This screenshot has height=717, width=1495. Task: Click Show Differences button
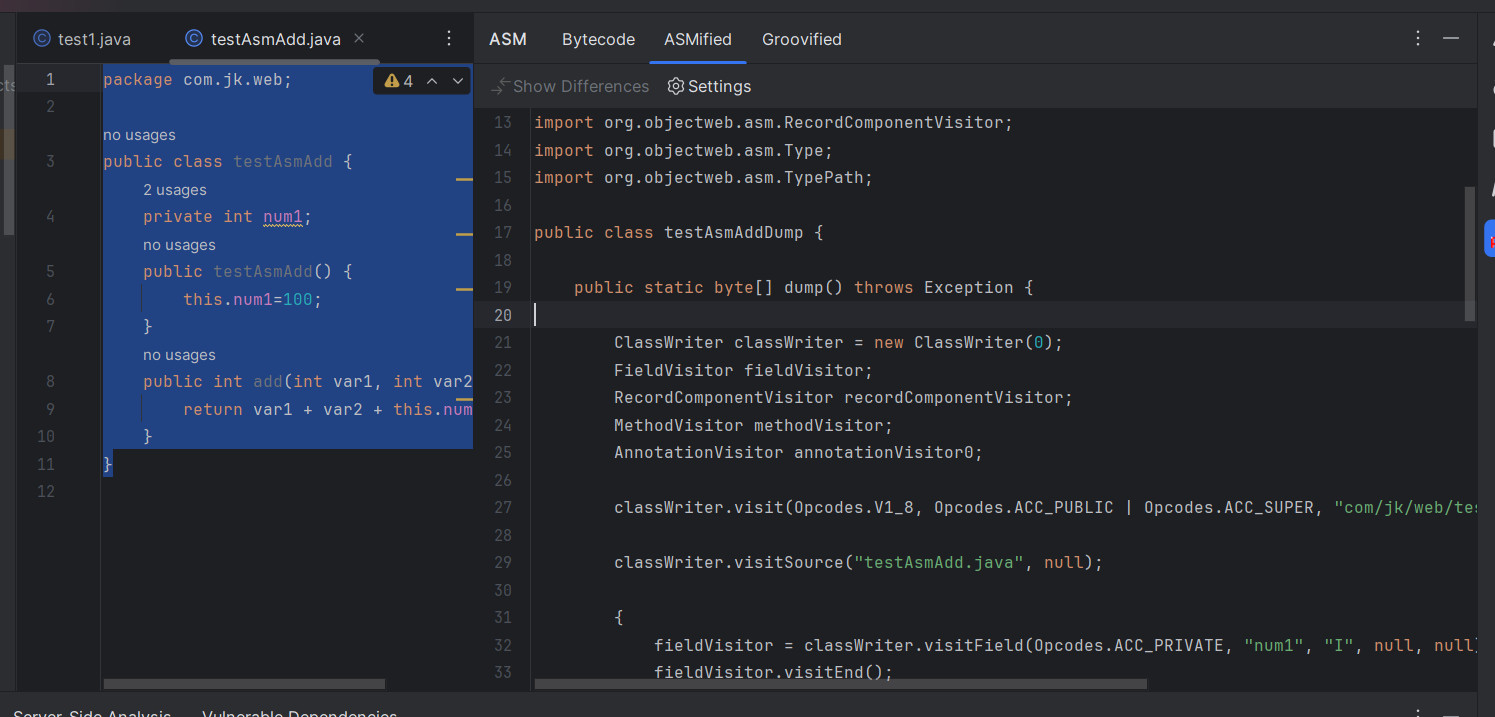coord(570,86)
